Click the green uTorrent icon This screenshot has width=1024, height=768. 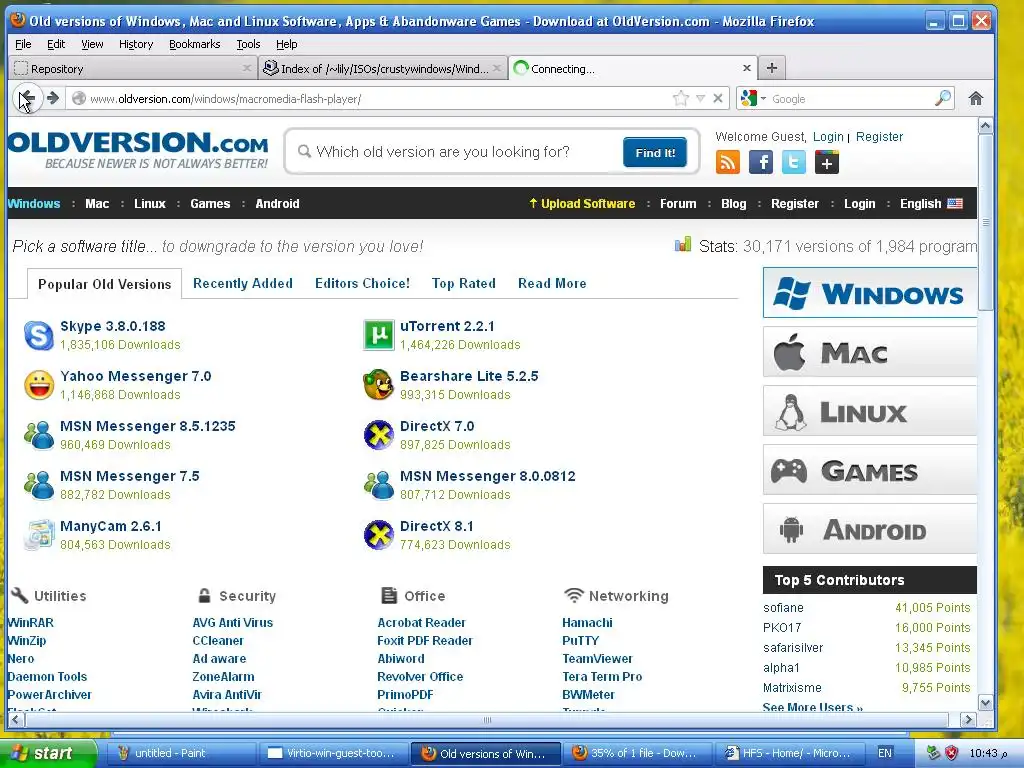point(379,336)
